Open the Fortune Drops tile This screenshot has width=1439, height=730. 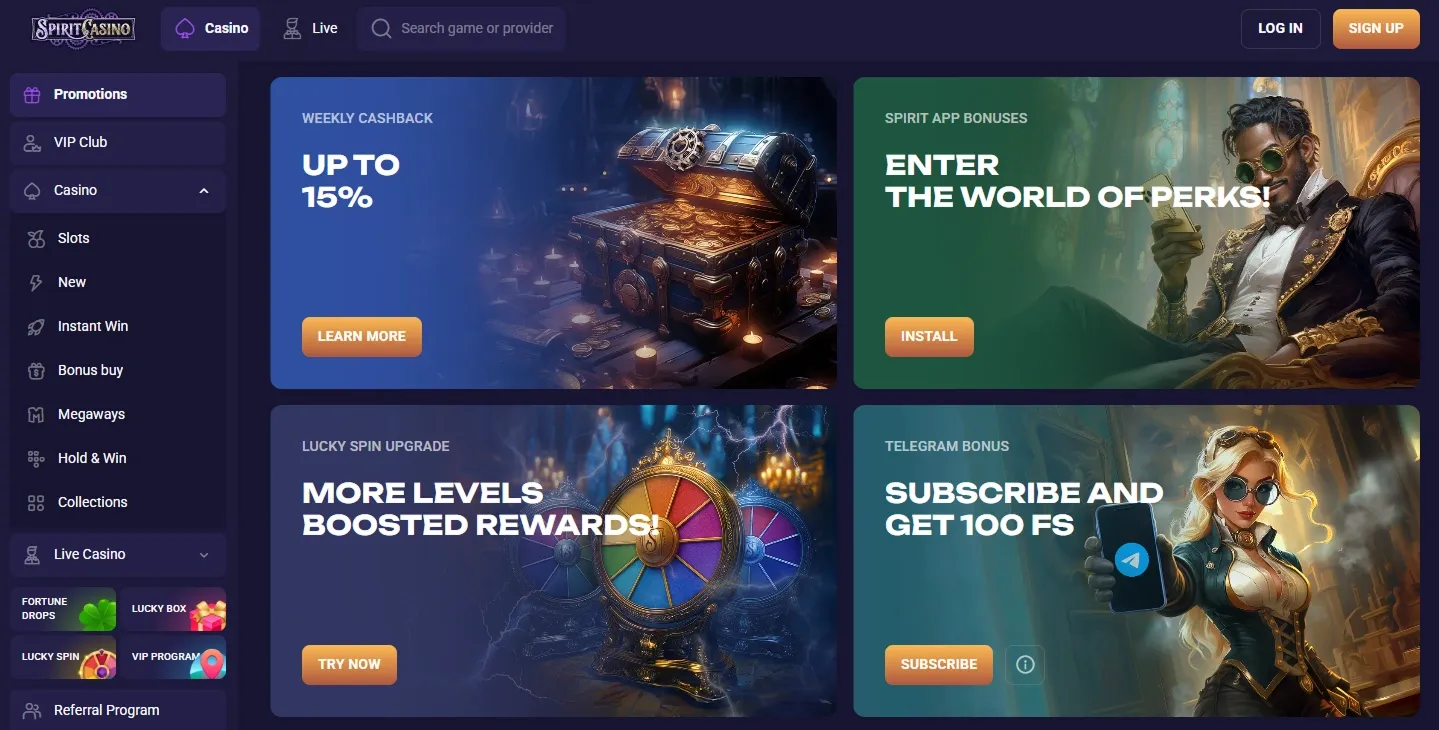click(x=64, y=609)
